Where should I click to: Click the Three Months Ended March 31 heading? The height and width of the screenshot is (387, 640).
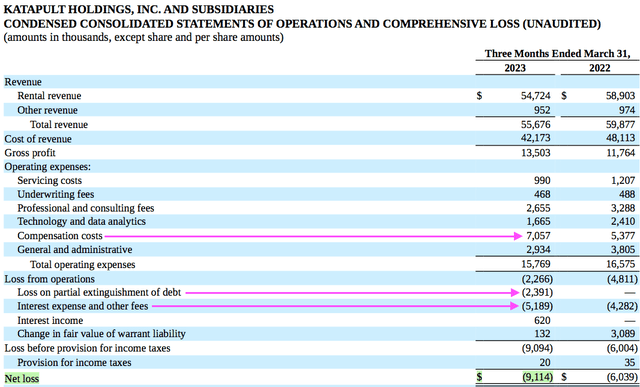pyautogui.click(x=557, y=53)
